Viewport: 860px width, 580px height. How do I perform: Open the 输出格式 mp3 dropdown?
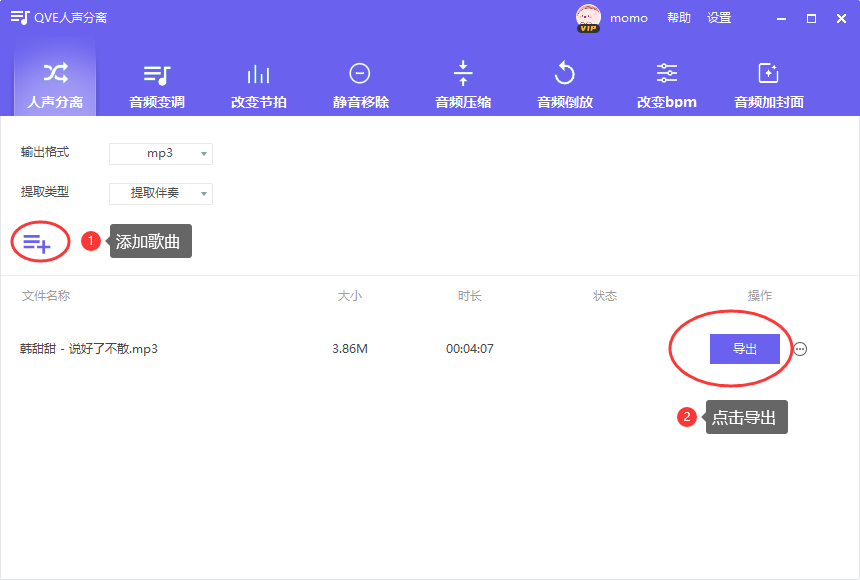click(160, 153)
